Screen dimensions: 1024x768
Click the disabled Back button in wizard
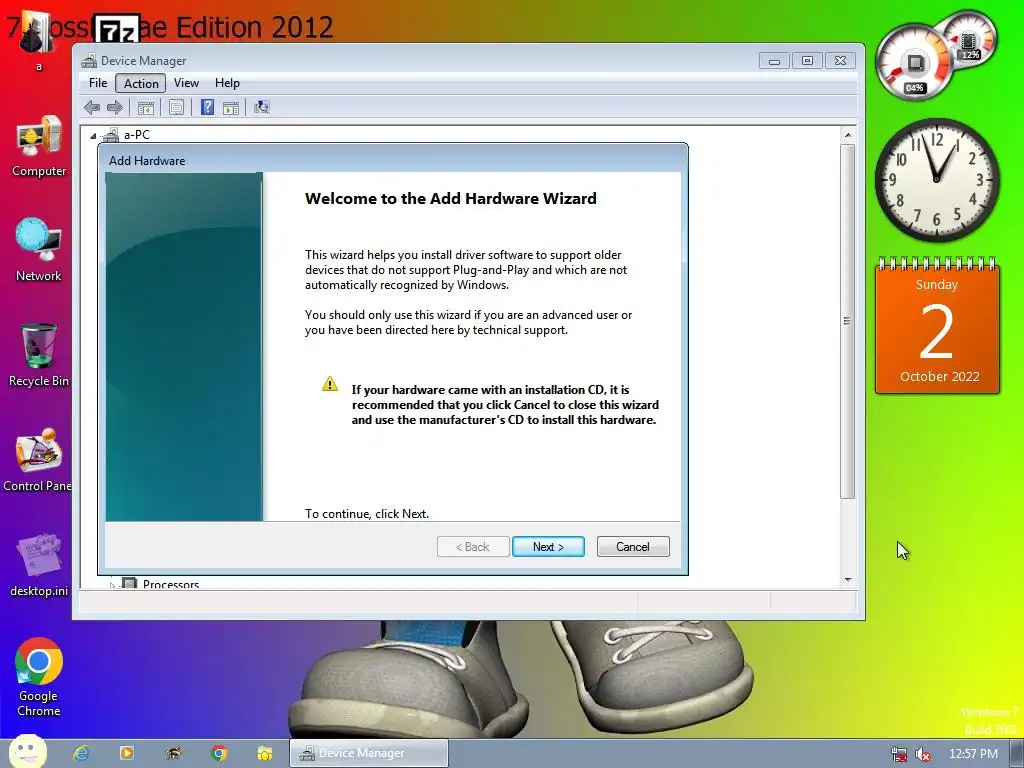pos(473,547)
